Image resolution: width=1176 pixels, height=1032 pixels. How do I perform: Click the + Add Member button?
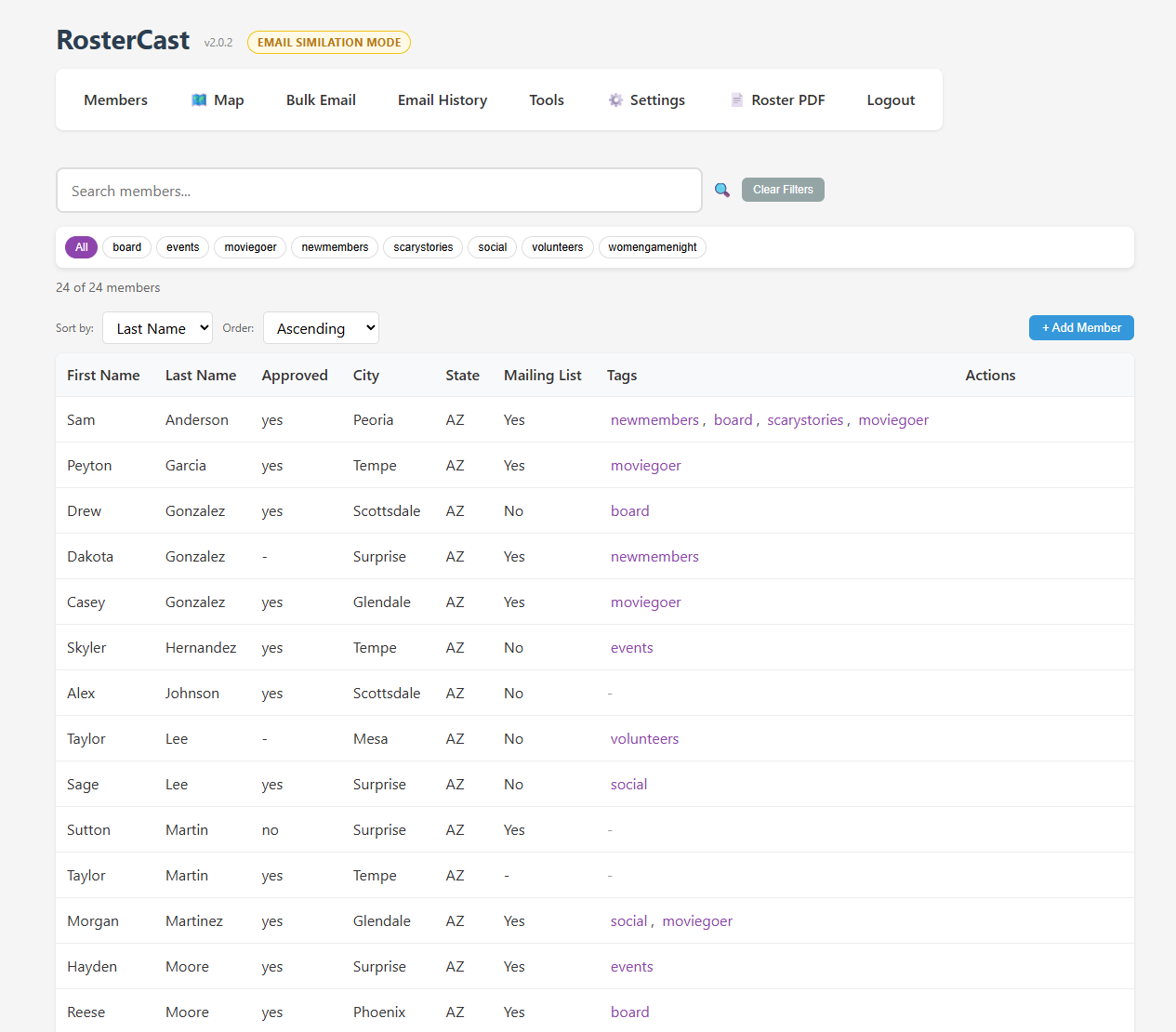point(1081,328)
